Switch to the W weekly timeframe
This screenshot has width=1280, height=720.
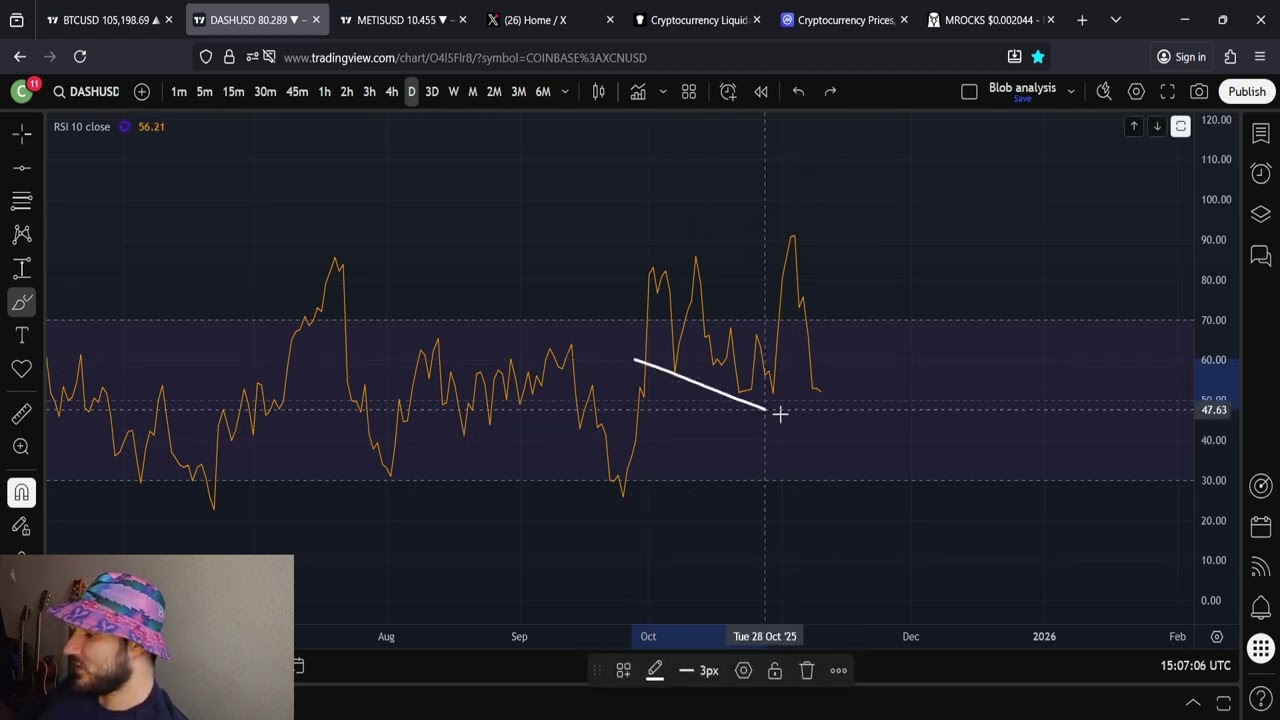pyautogui.click(x=453, y=91)
